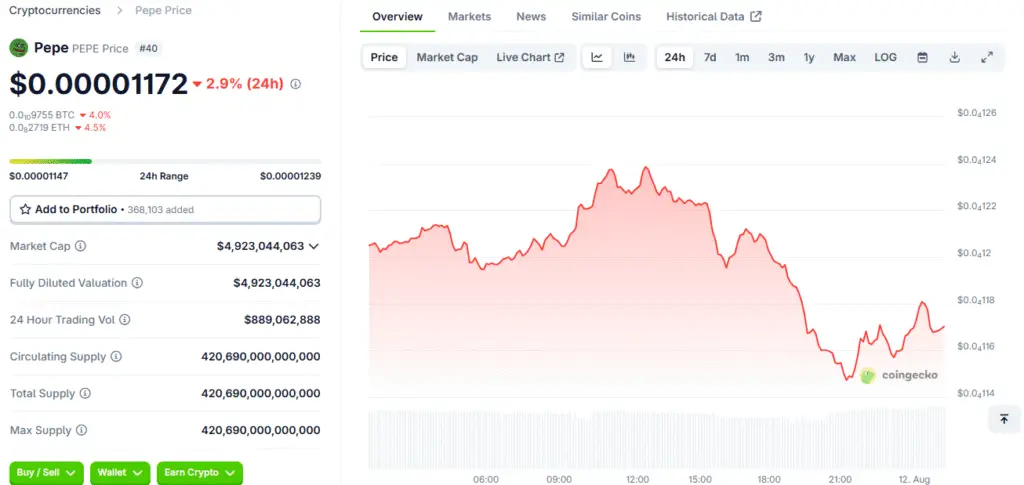Open the Wallet dropdown

tap(120, 473)
